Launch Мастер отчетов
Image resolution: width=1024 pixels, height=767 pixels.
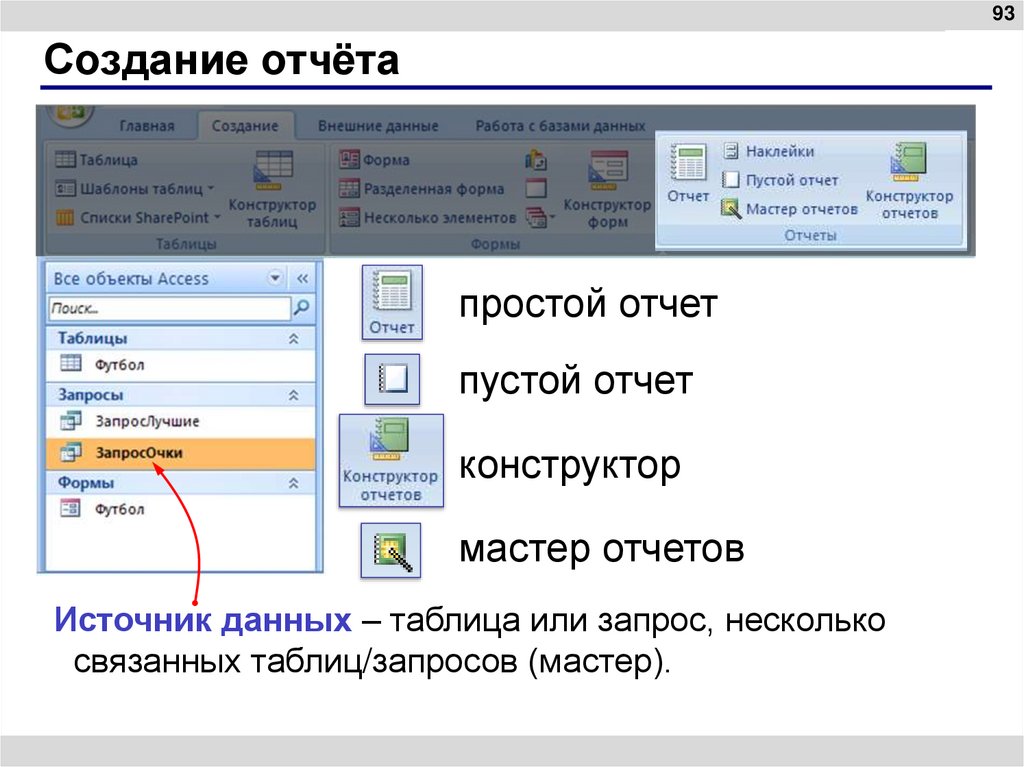click(794, 209)
